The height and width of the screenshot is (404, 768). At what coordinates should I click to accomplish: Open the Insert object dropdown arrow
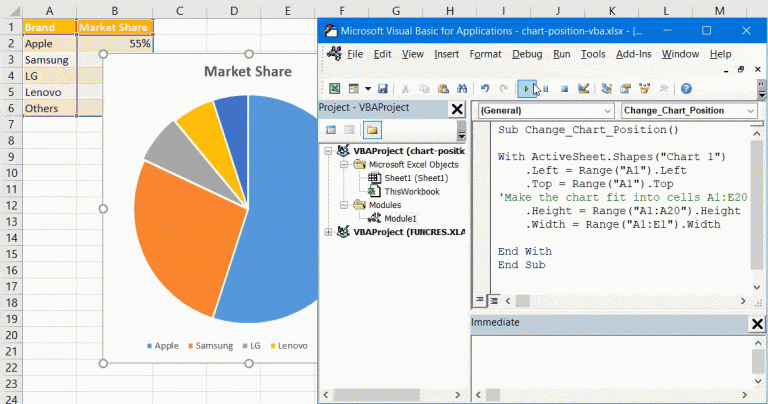[367, 89]
